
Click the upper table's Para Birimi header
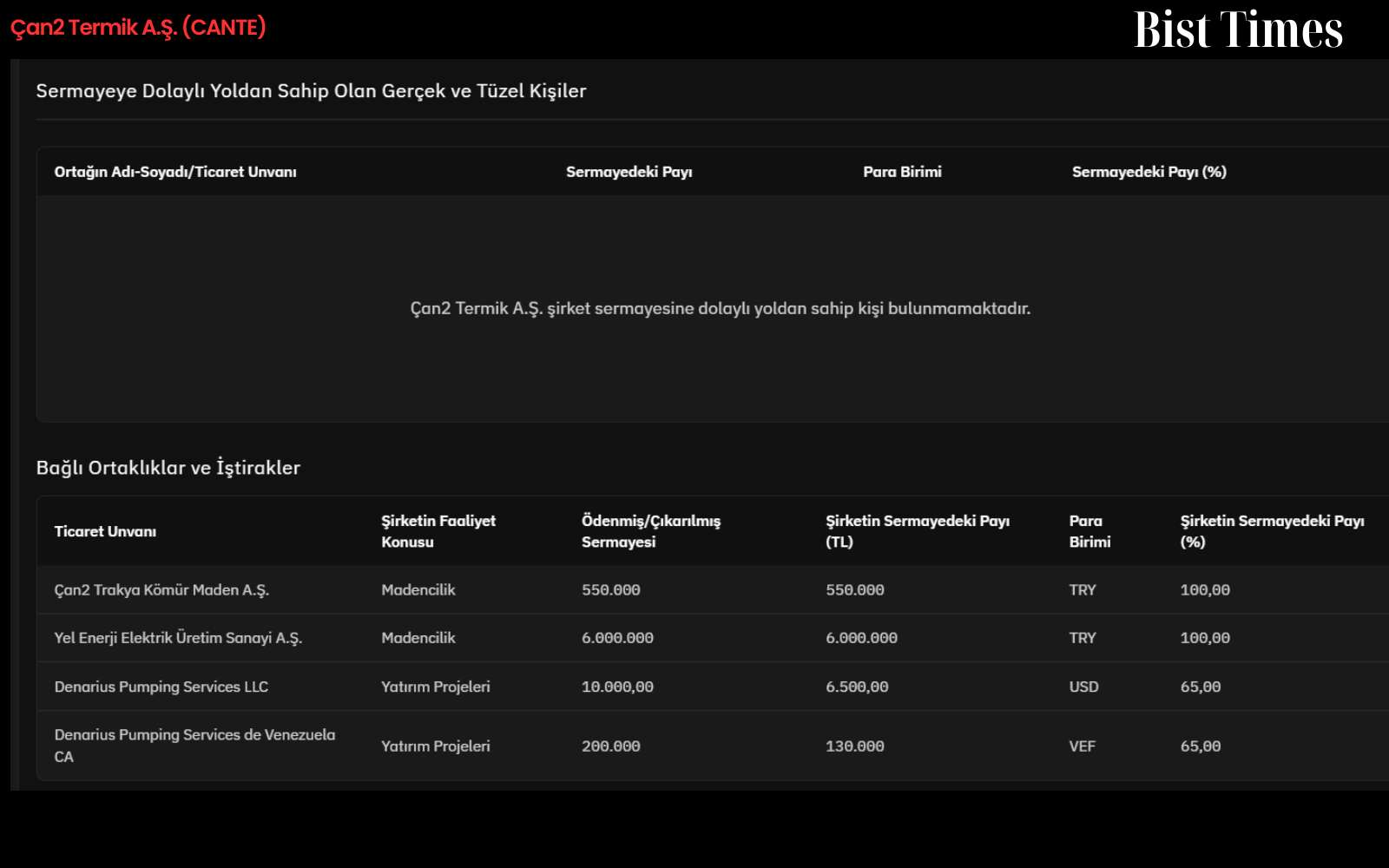(x=902, y=172)
